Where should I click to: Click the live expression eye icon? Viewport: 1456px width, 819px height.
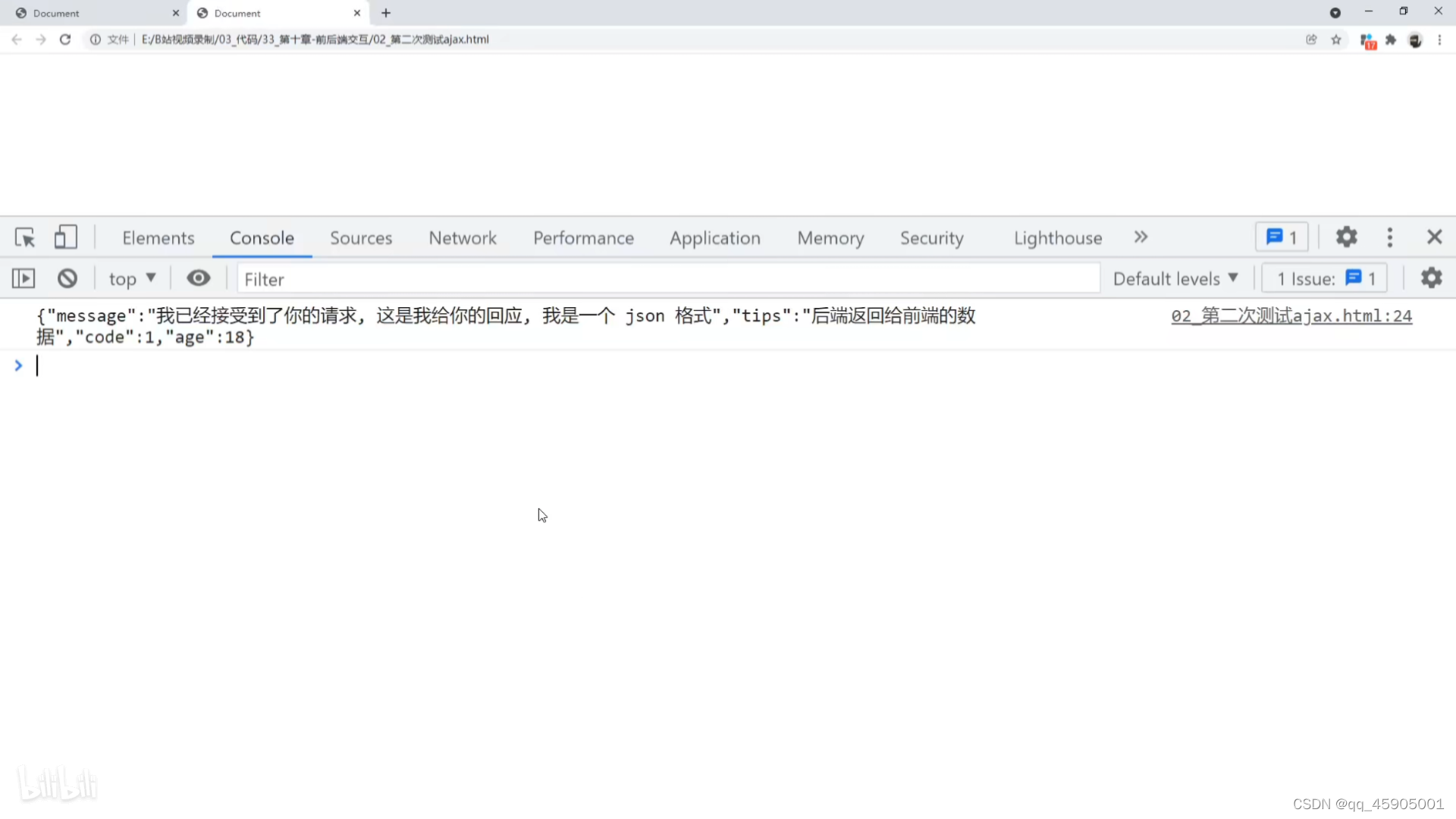(199, 278)
